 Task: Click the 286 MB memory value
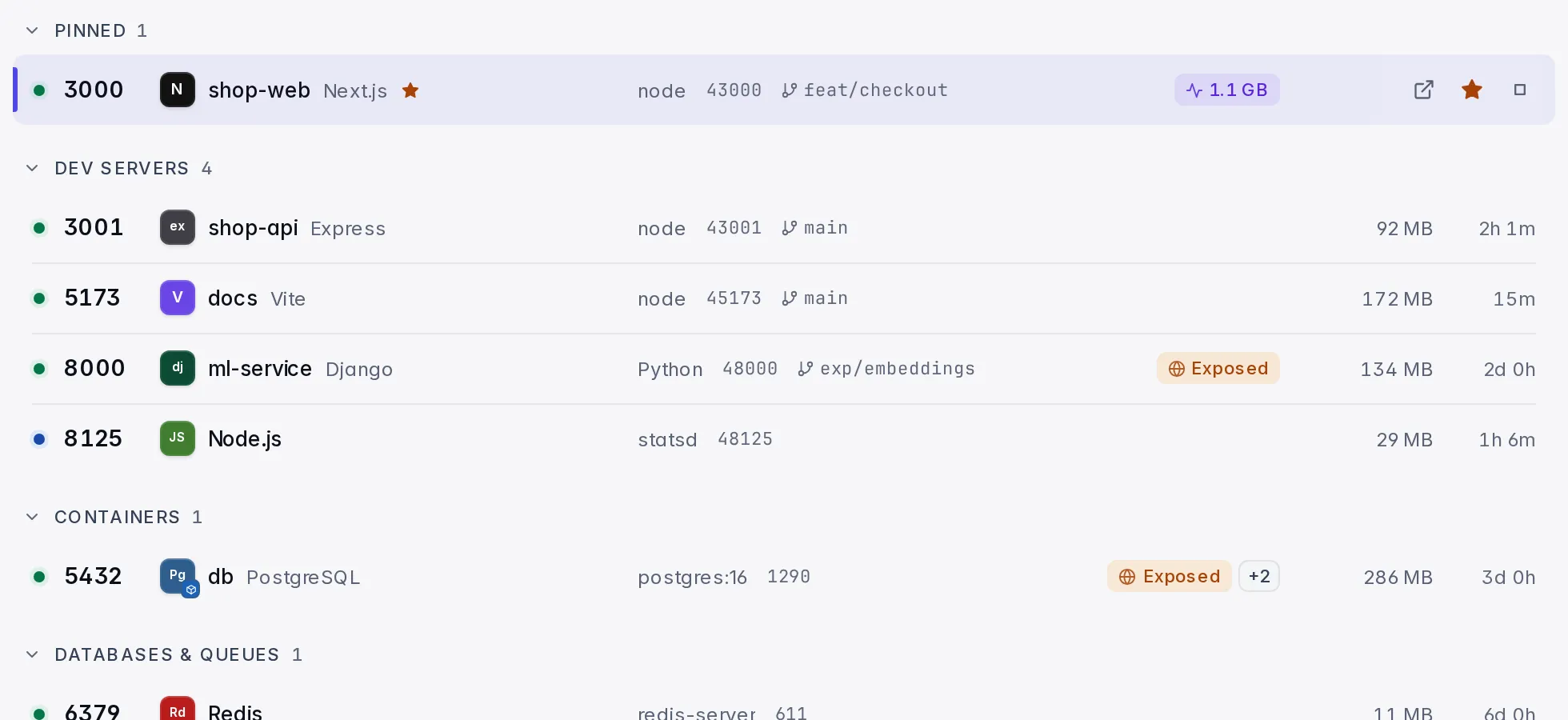[x=1398, y=578]
